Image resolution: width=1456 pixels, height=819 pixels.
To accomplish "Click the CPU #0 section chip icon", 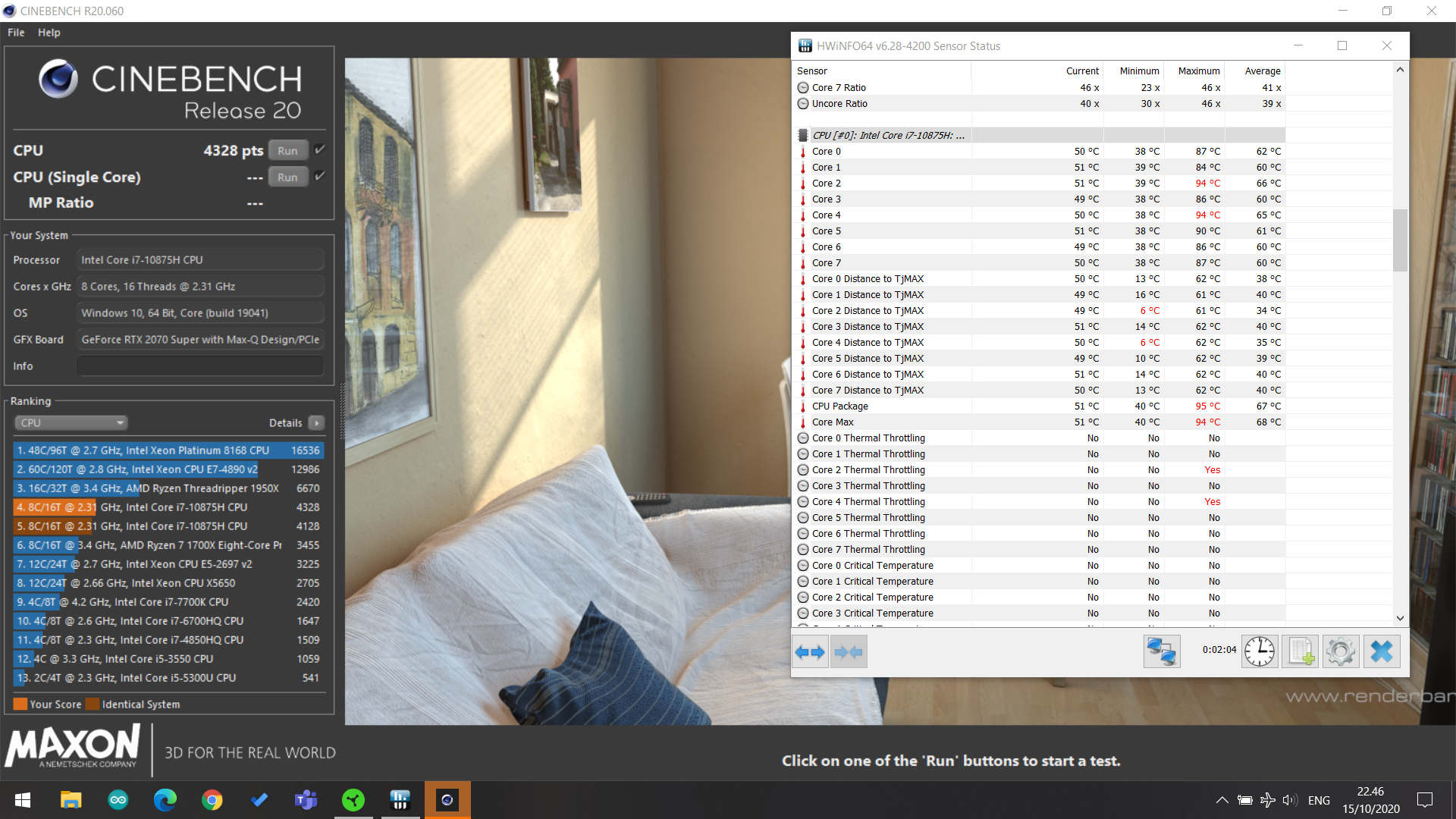I will [803, 136].
